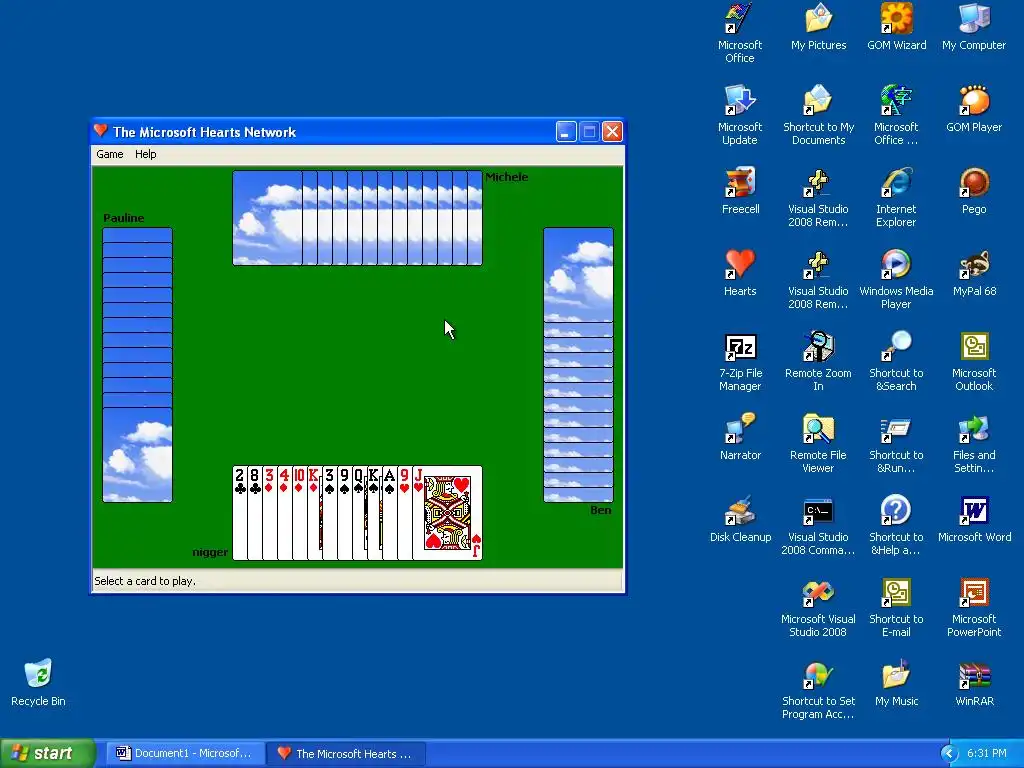
Task: Play the Ace of Spades card
Action: (390, 513)
